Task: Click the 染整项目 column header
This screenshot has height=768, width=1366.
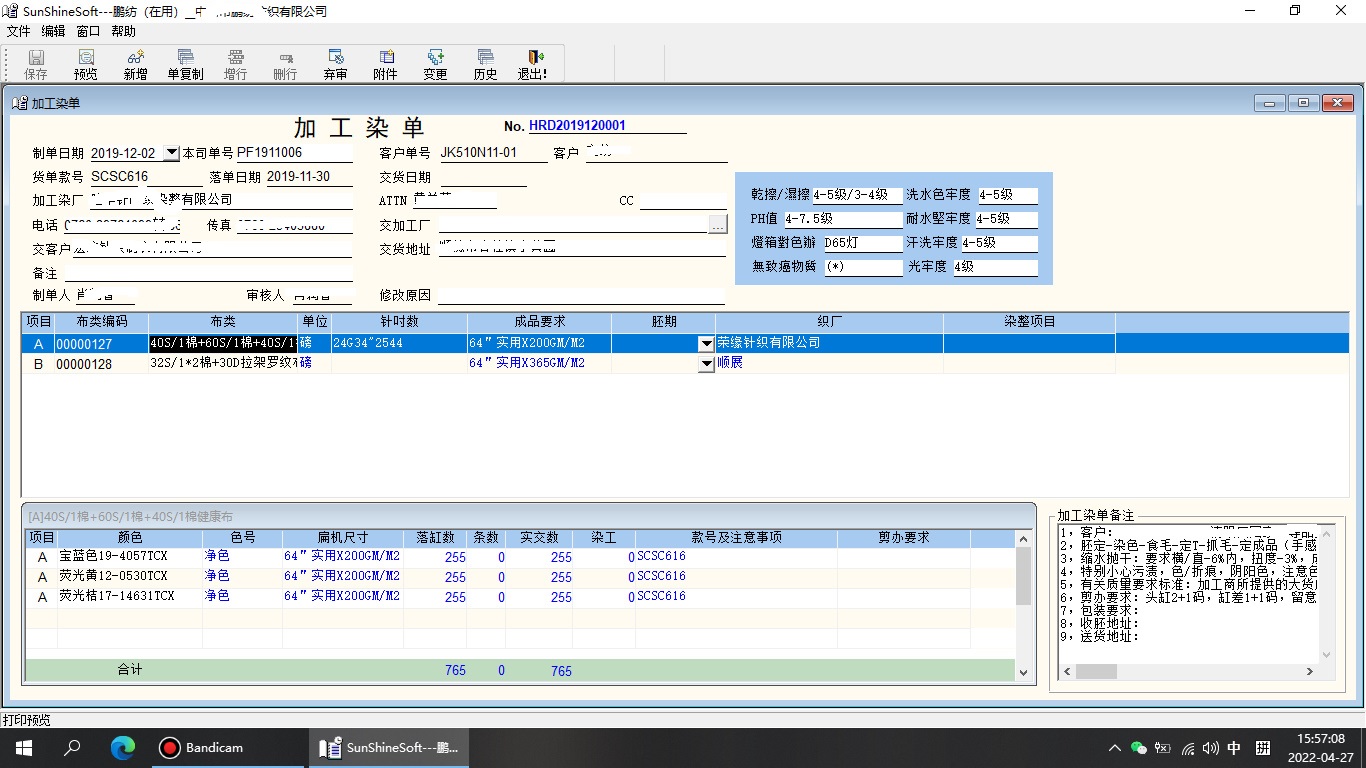Action: (x=1029, y=322)
